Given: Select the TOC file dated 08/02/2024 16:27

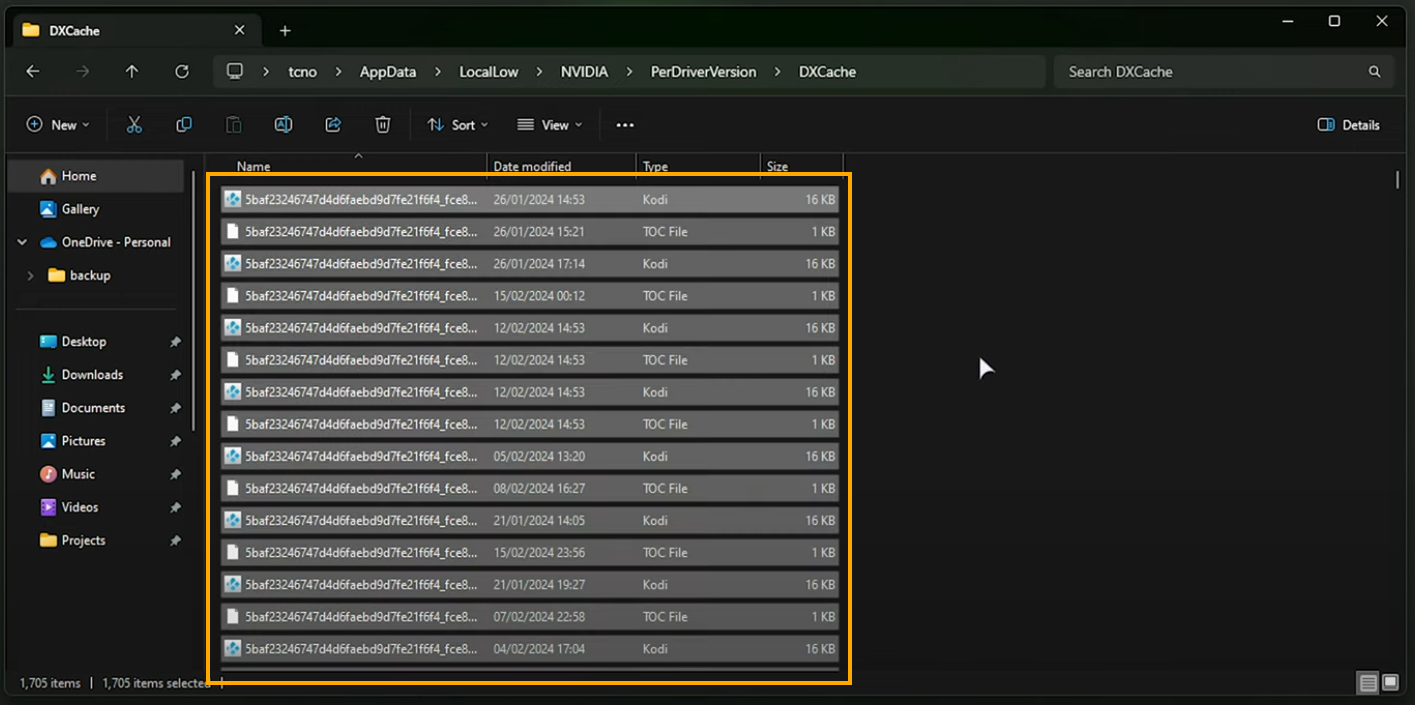Looking at the screenshot, I should pyautogui.click(x=530, y=488).
